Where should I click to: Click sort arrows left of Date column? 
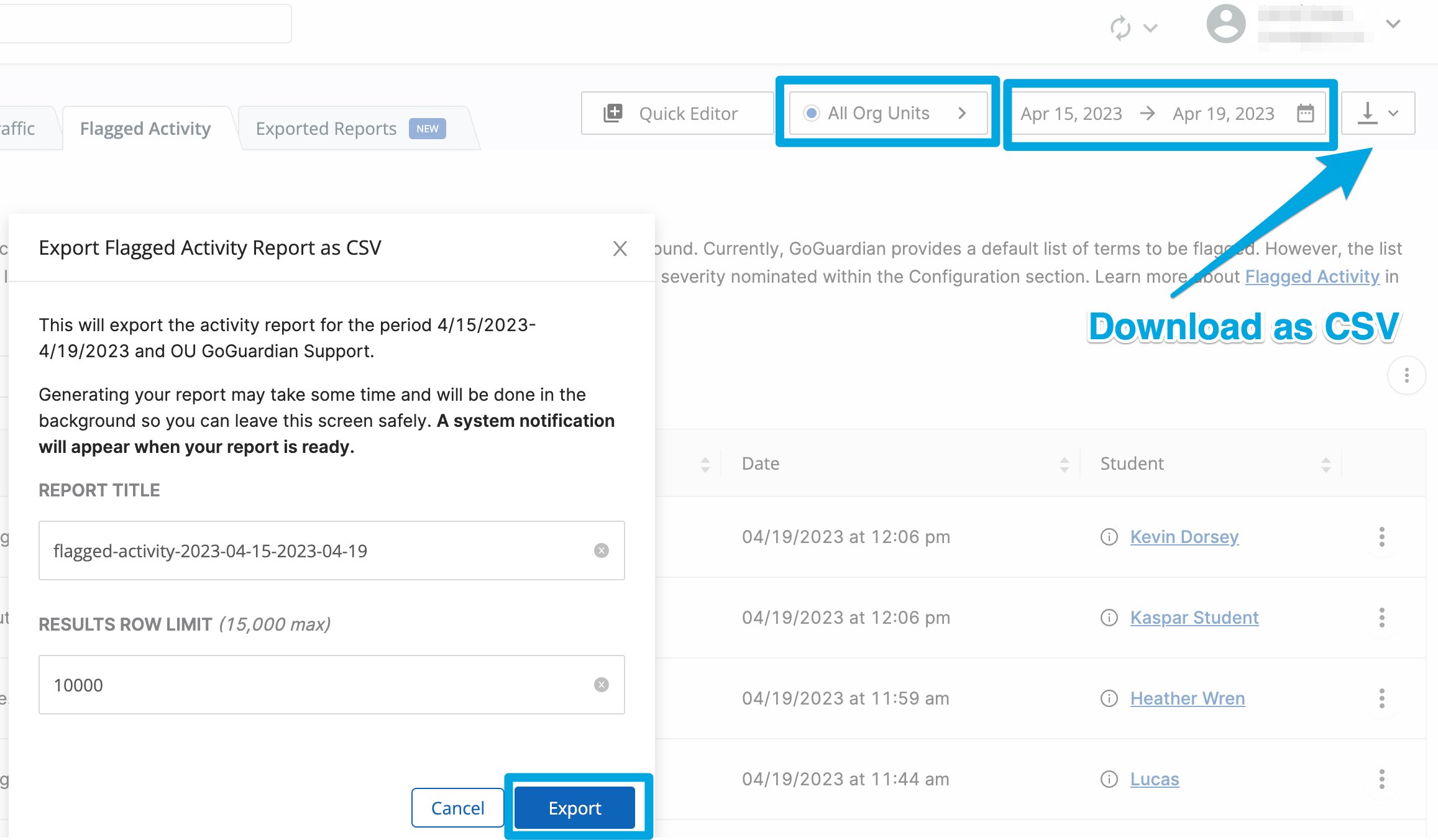(x=705, y=464)
